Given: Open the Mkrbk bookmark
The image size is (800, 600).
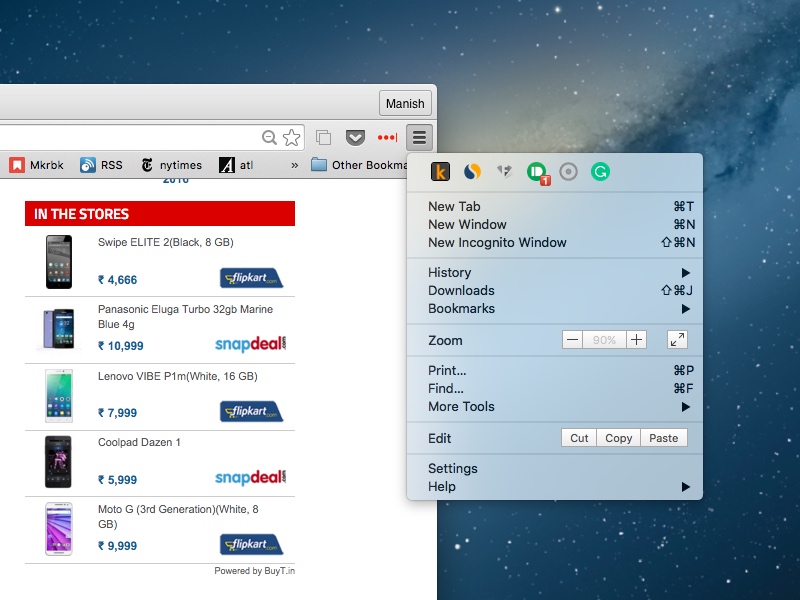Looking at the screenshot, I should point(36,165).
